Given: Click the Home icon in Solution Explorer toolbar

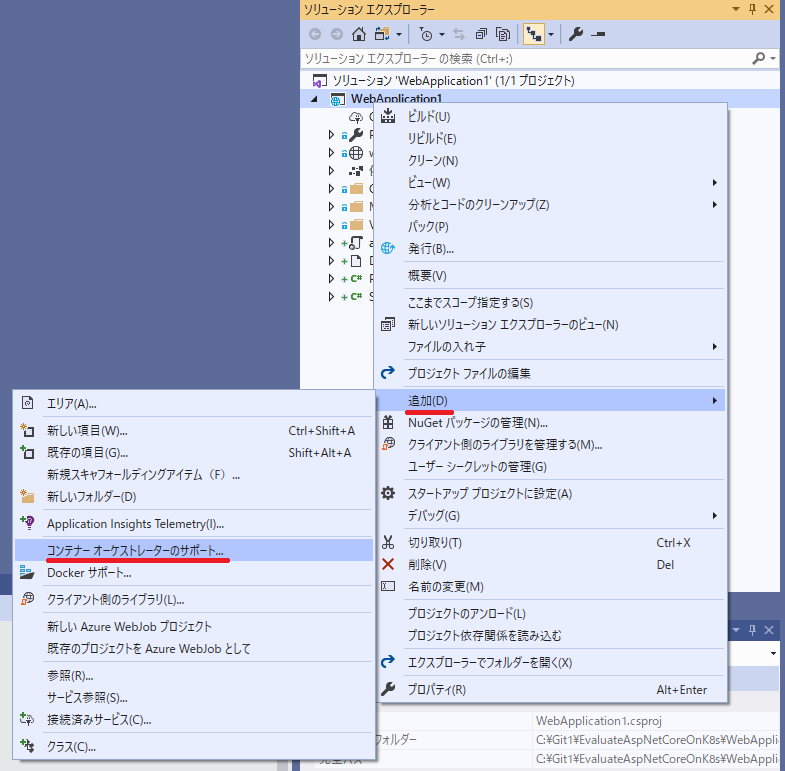Looking at the screenshot, I should pos(359,34).
